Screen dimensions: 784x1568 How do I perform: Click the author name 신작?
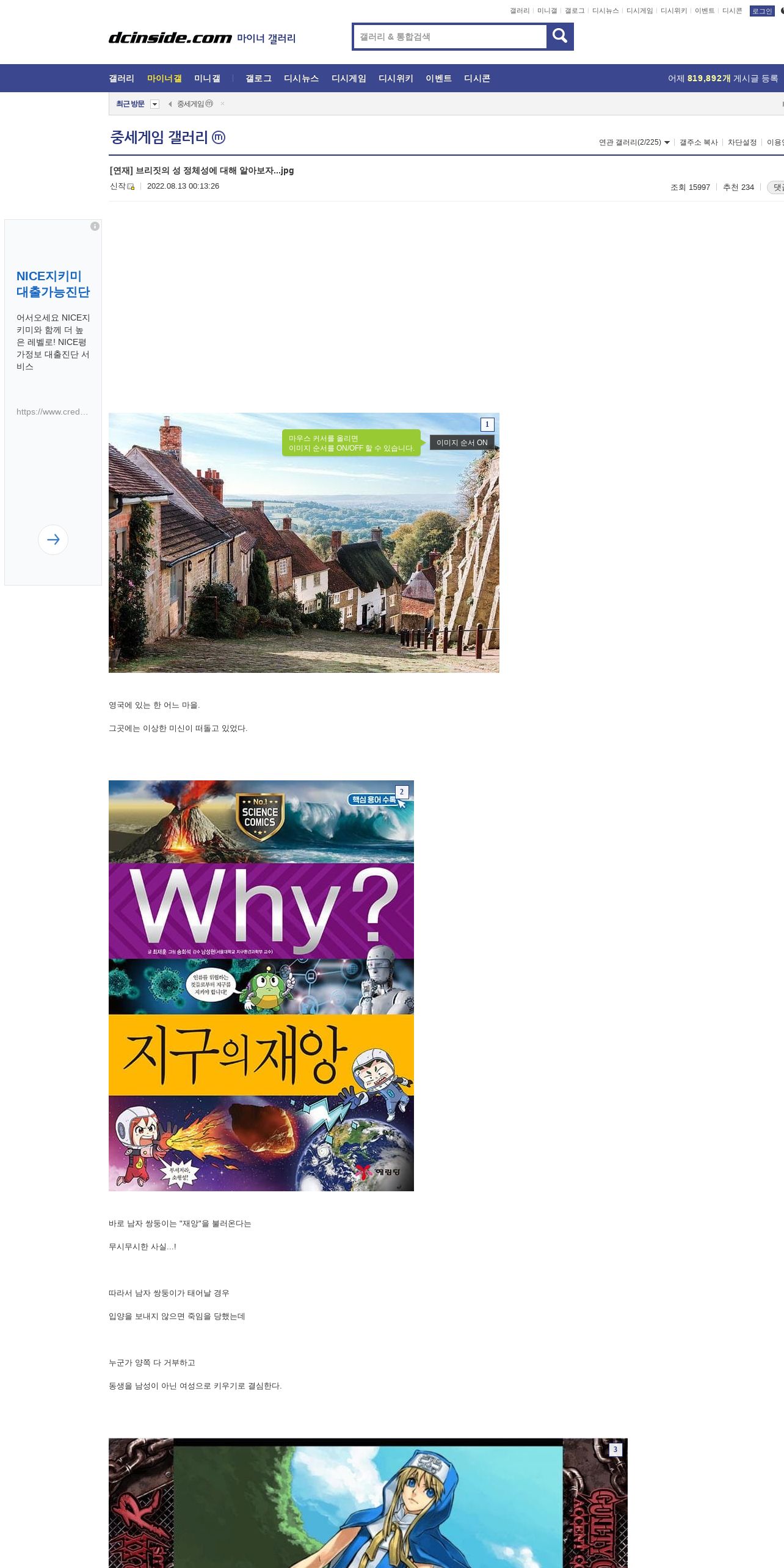coord(117,186)
